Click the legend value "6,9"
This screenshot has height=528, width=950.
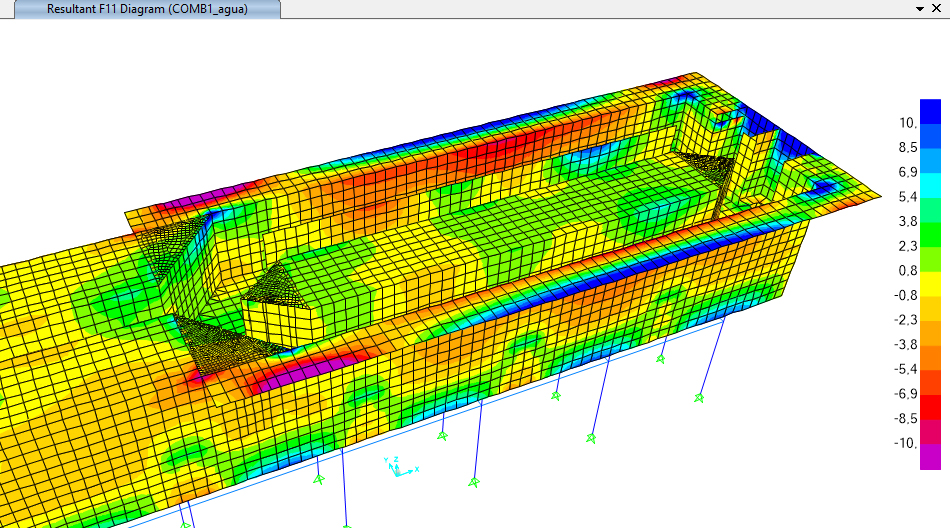coord(908,172)
